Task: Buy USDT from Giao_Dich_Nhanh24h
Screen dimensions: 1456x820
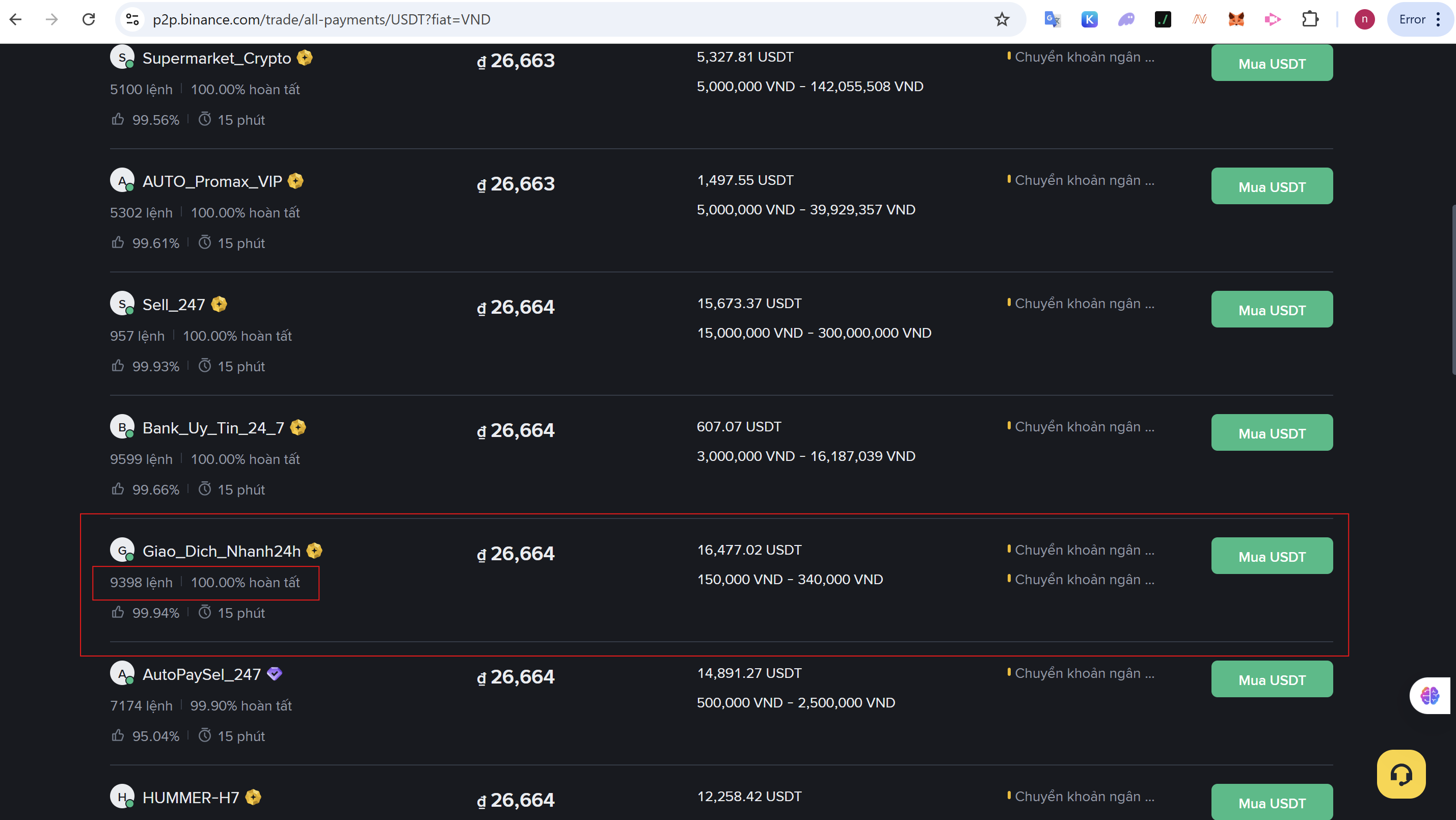Action: [x=1271, y=556]
